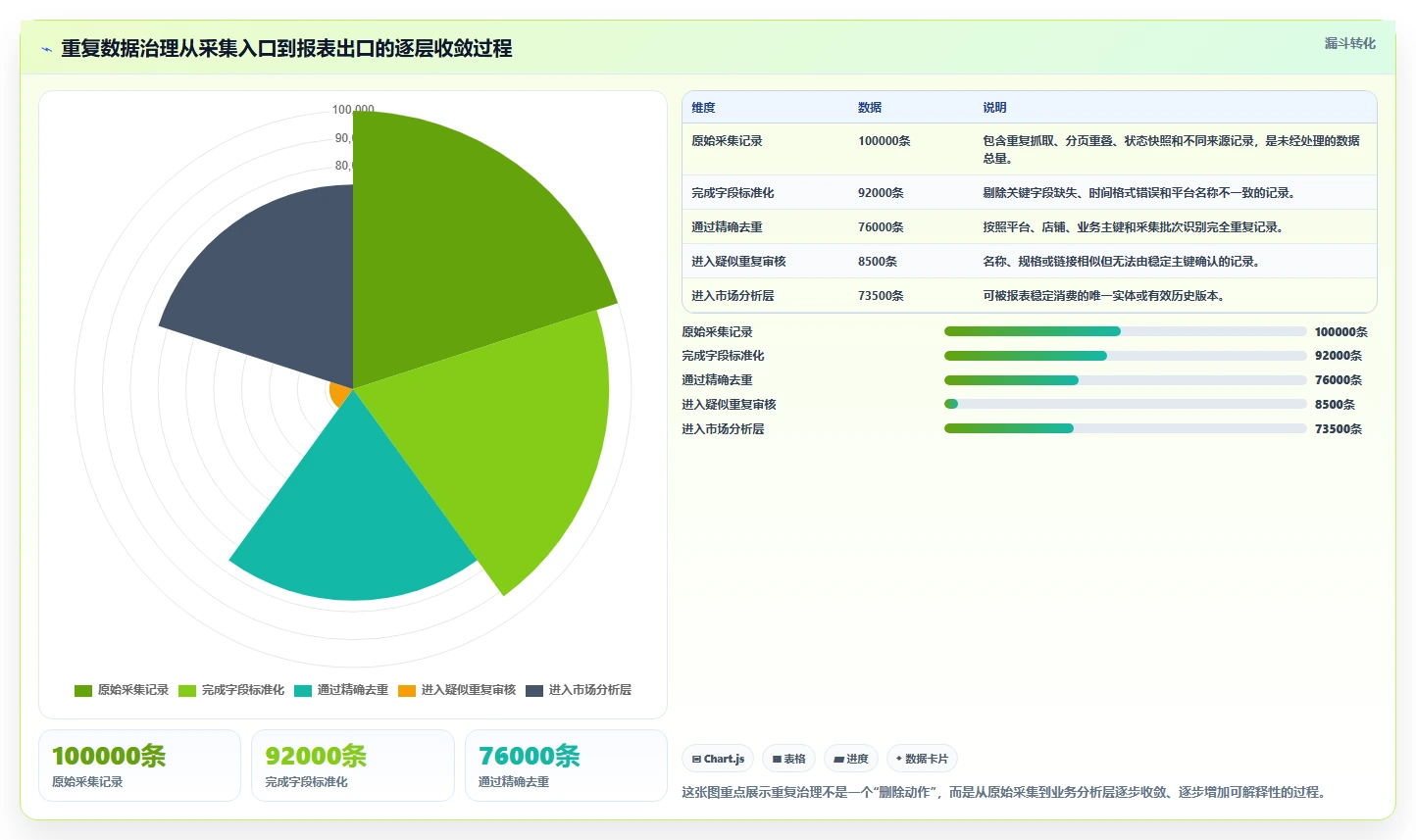The image size is (1416, 840).
Task: Select the 原始采集记录 table row label
Action: point(727,141)
